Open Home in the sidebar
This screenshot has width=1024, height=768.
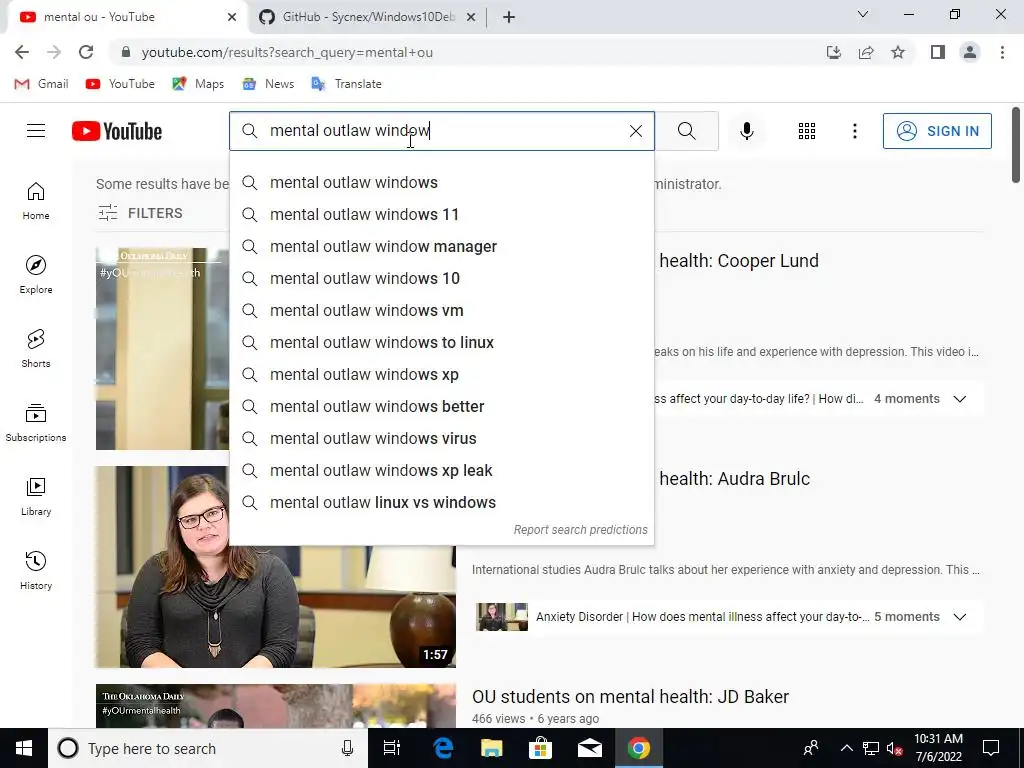[x=36, y=200]
